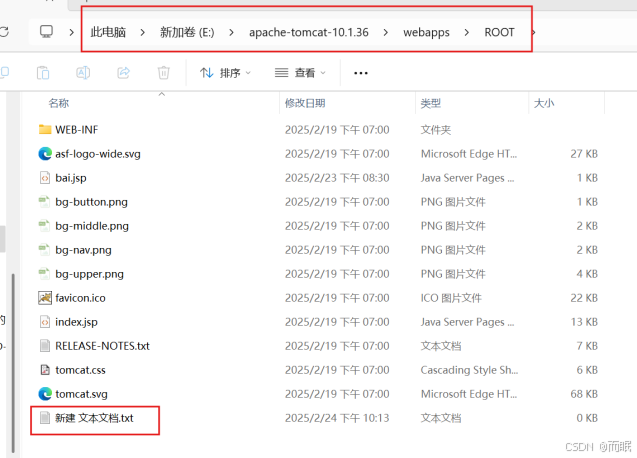Expand the chevron after 新加卷 (E:)
The image size is (637, 458).
coord(231,32)
